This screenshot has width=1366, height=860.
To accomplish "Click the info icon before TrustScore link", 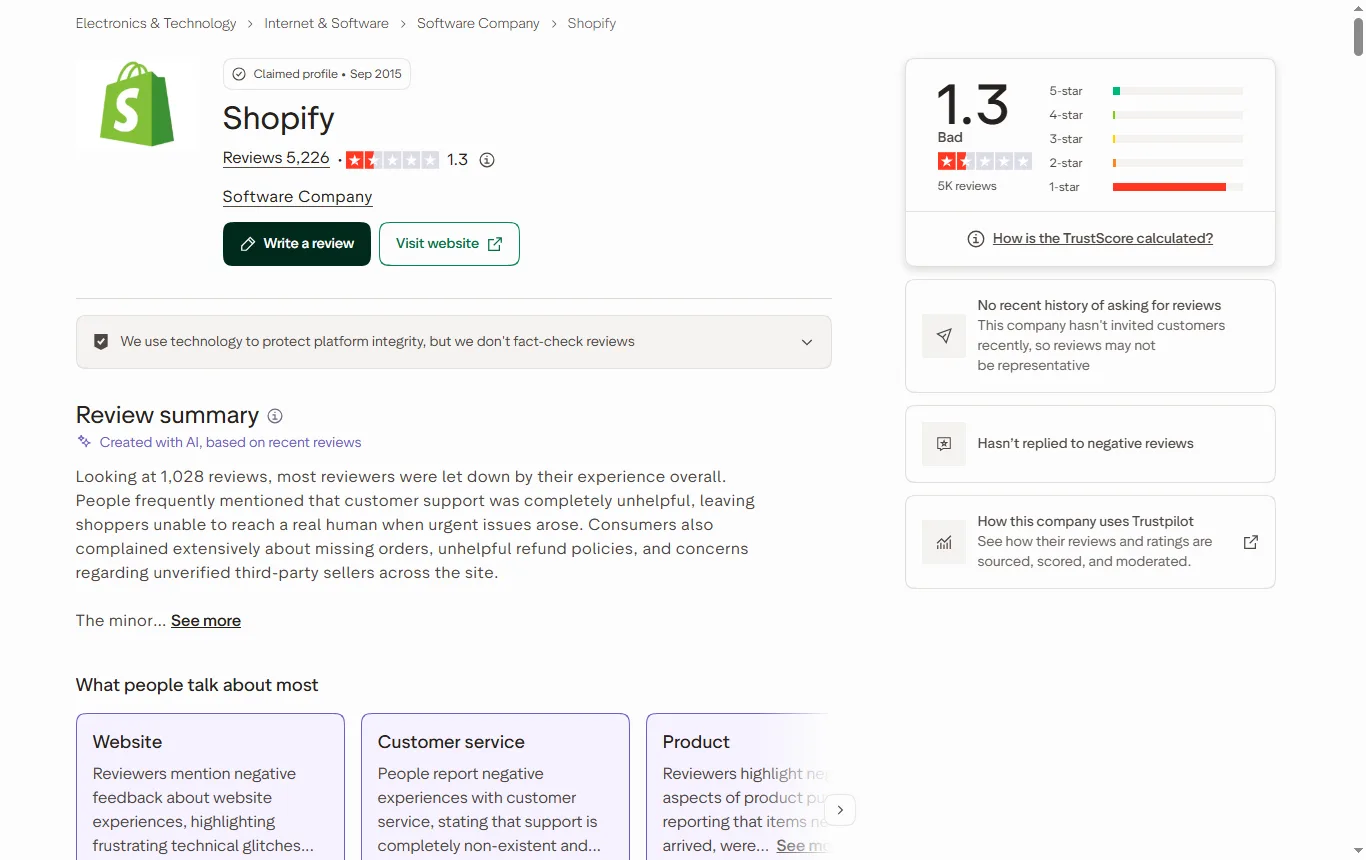I will (x=976, y=239).
